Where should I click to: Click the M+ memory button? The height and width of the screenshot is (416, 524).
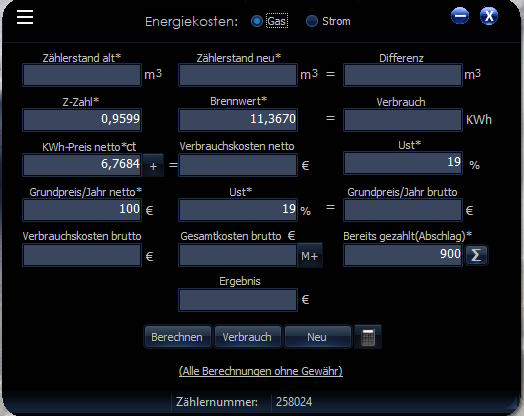pyautogui.click(x=309, y=256)
